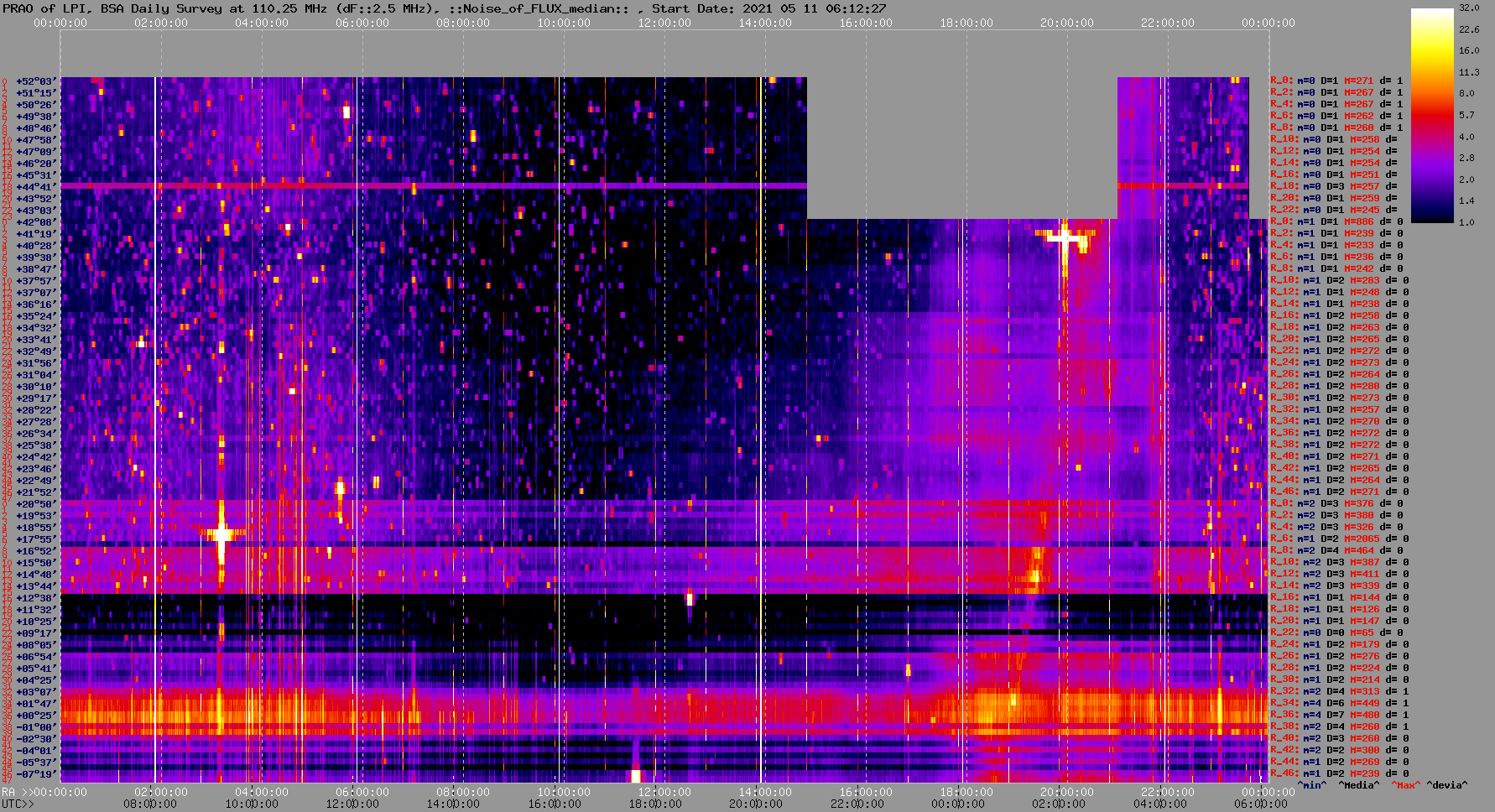The width and height of the screenshot is (1495, 812).
Task: Click the 5.7 color scale value
Action: 1466,115
